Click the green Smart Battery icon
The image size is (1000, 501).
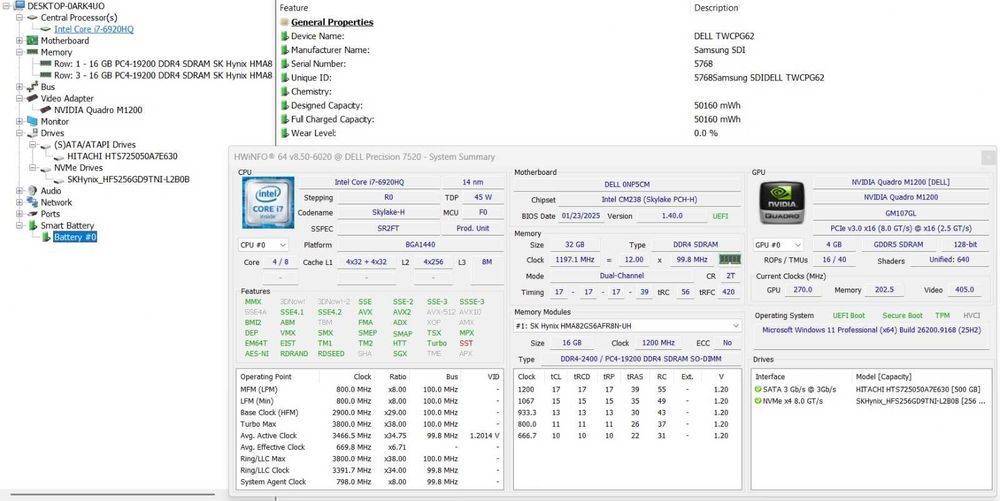(33, 226)
